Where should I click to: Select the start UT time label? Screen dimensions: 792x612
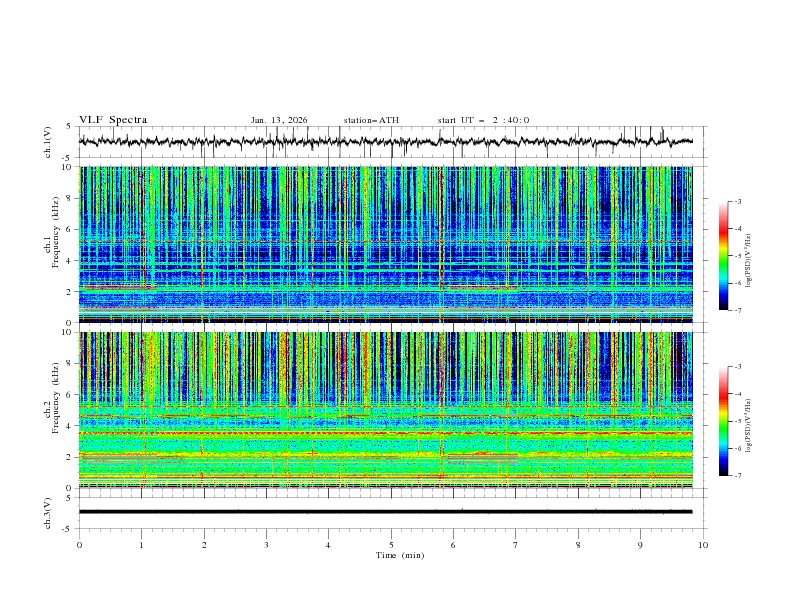click(x=483, y=120)
